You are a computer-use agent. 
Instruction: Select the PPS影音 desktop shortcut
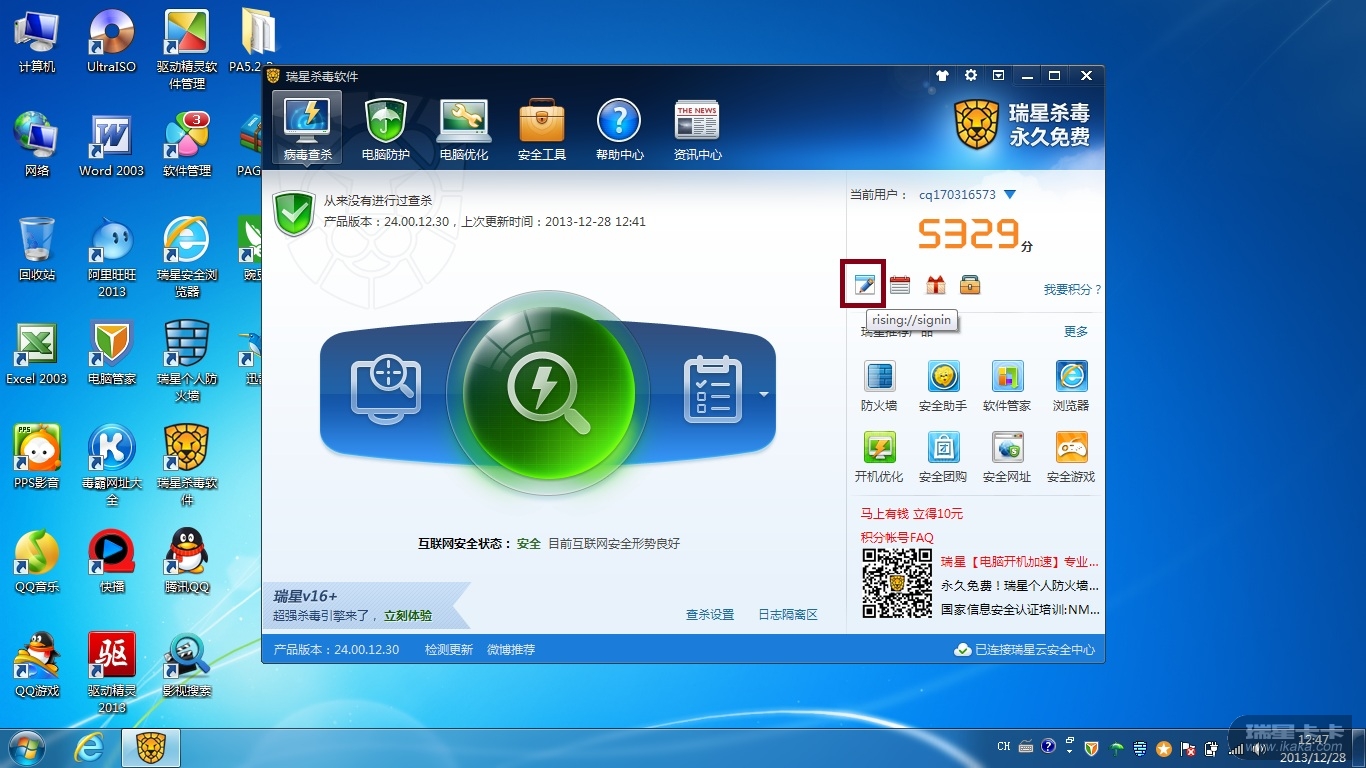[37, 458]
